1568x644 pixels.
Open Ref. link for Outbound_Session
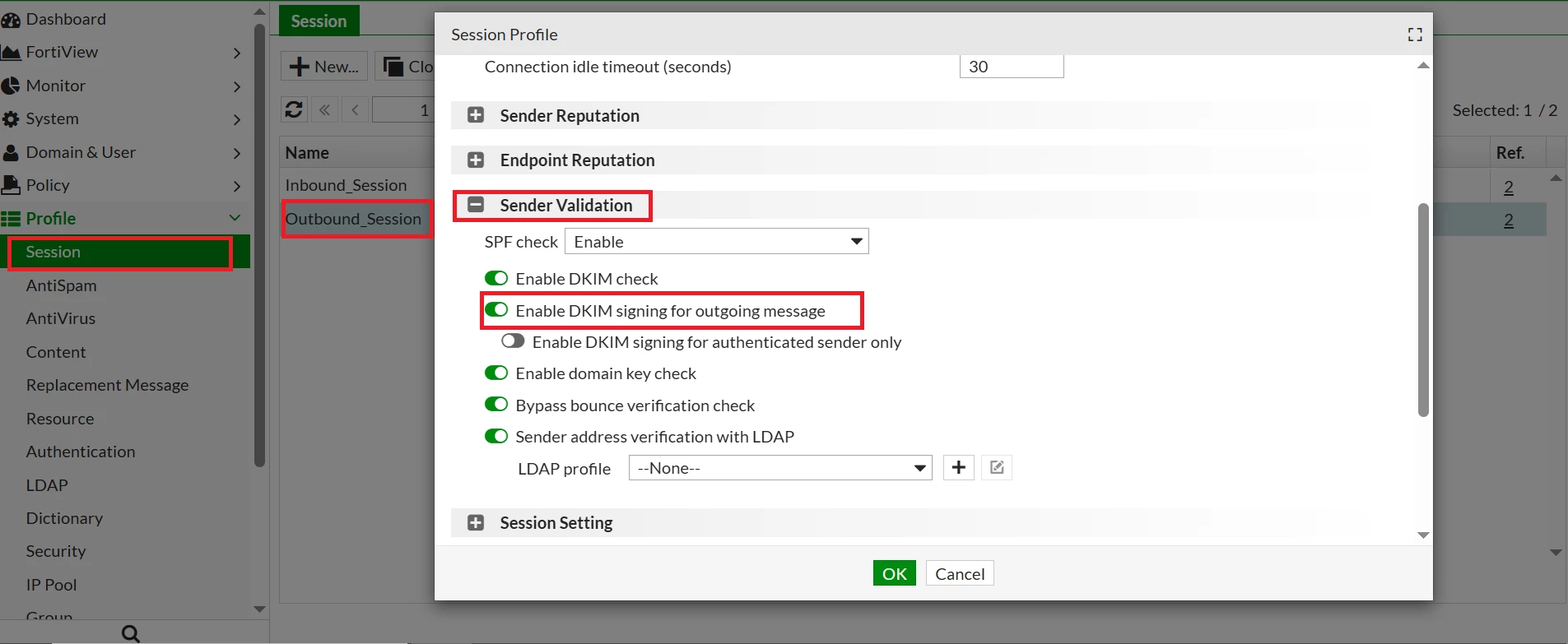coord(1508,220)
